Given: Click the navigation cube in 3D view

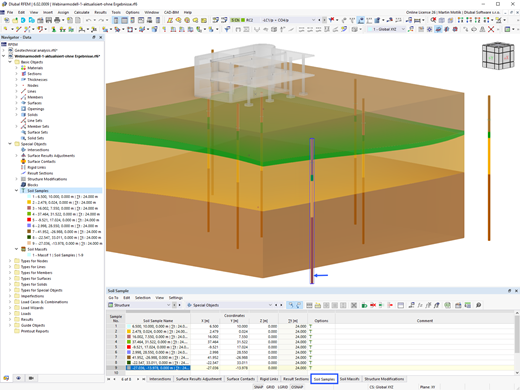Looking at the screenshot, I should point(498,56).
